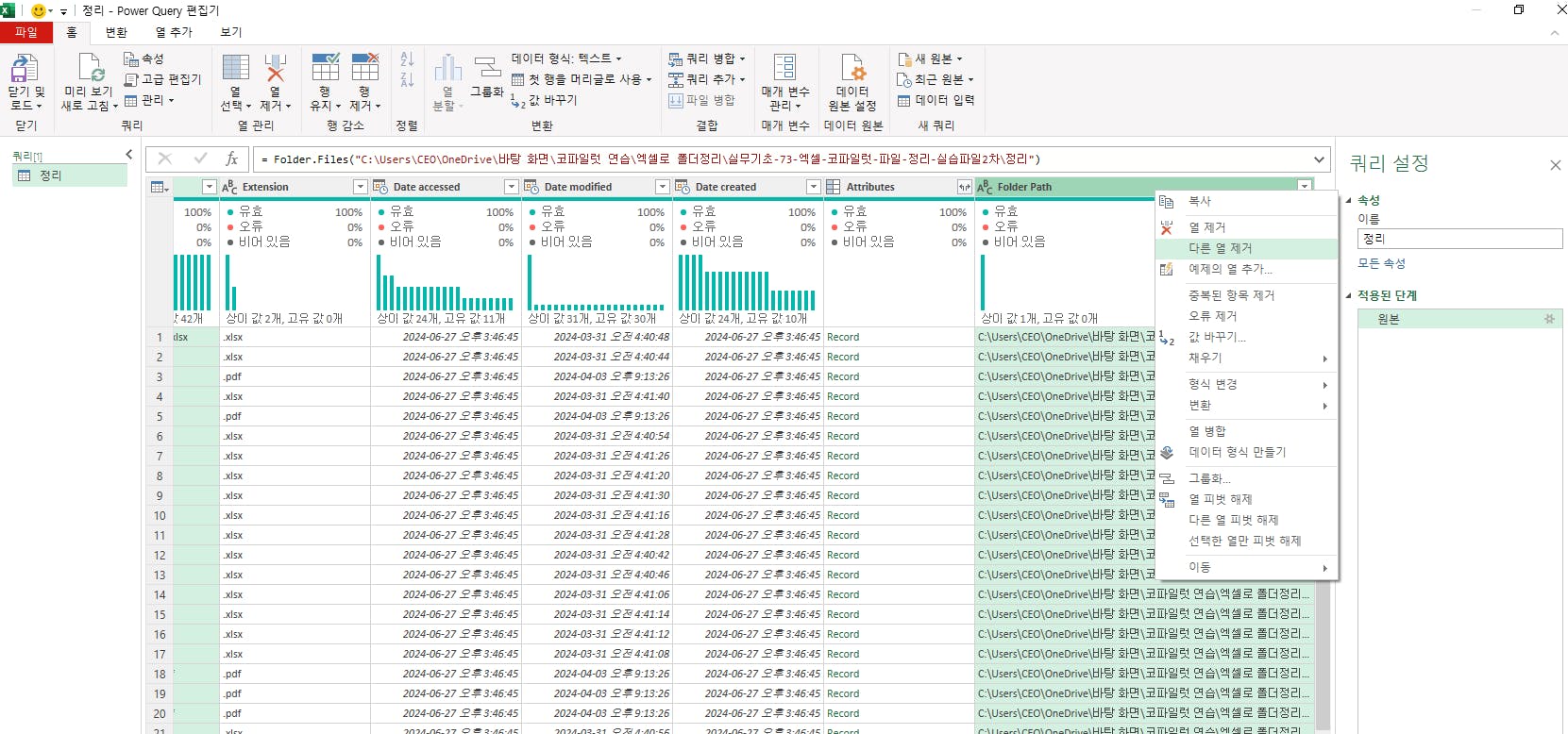Click the 매개 변수 관리 icon
The image size is (1568, 734).
[x=784, y=69]
